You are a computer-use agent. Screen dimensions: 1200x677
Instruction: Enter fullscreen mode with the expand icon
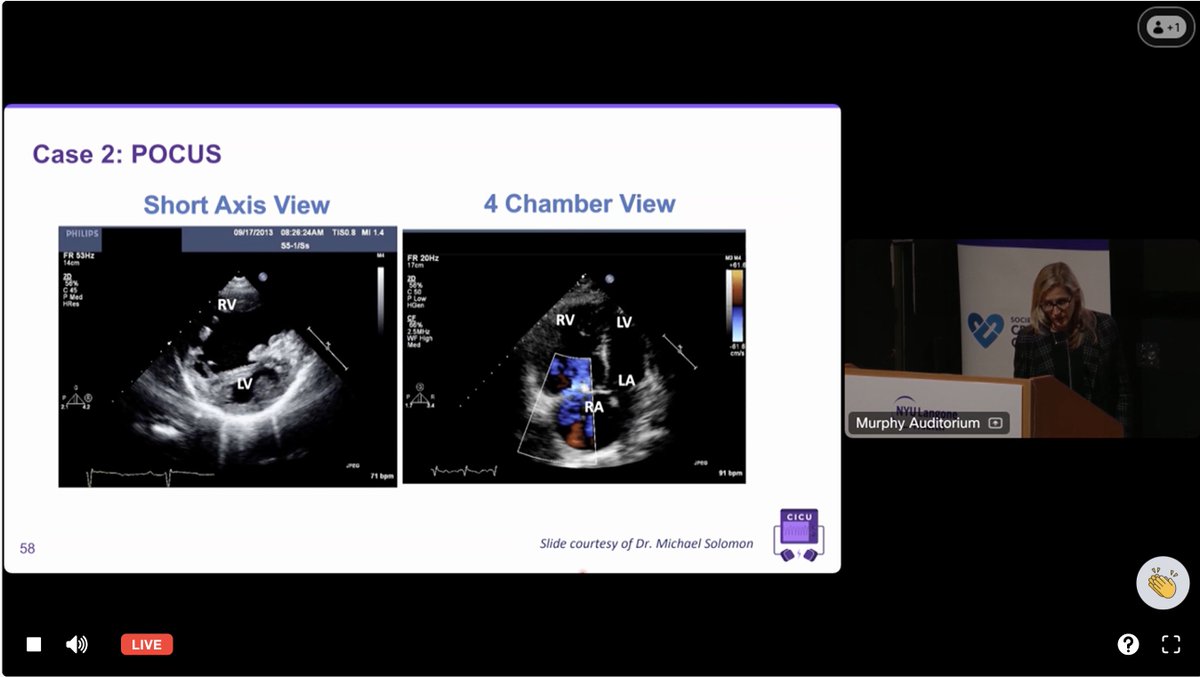click(1171, 644)
